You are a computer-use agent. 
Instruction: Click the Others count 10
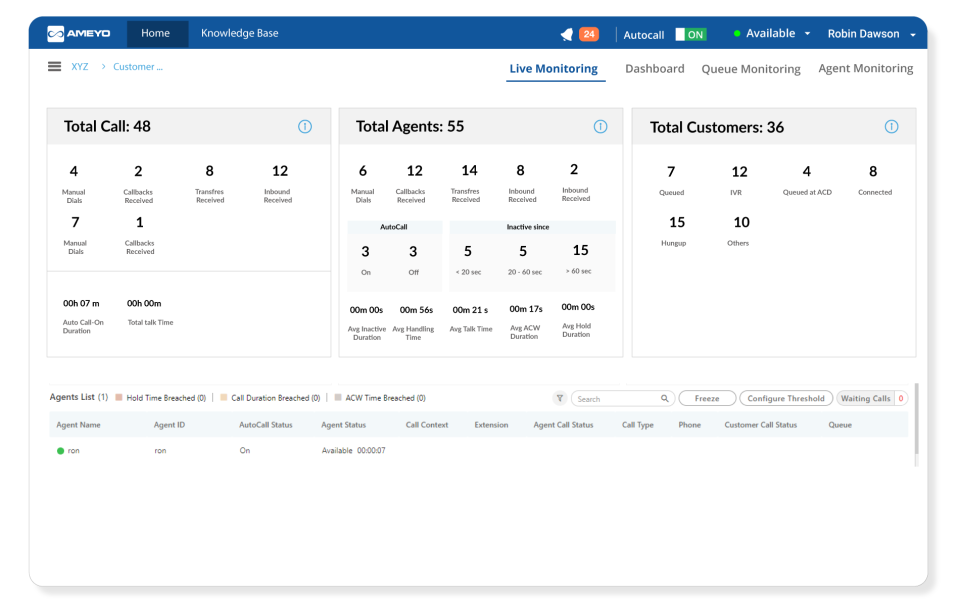tap(741, 222)
